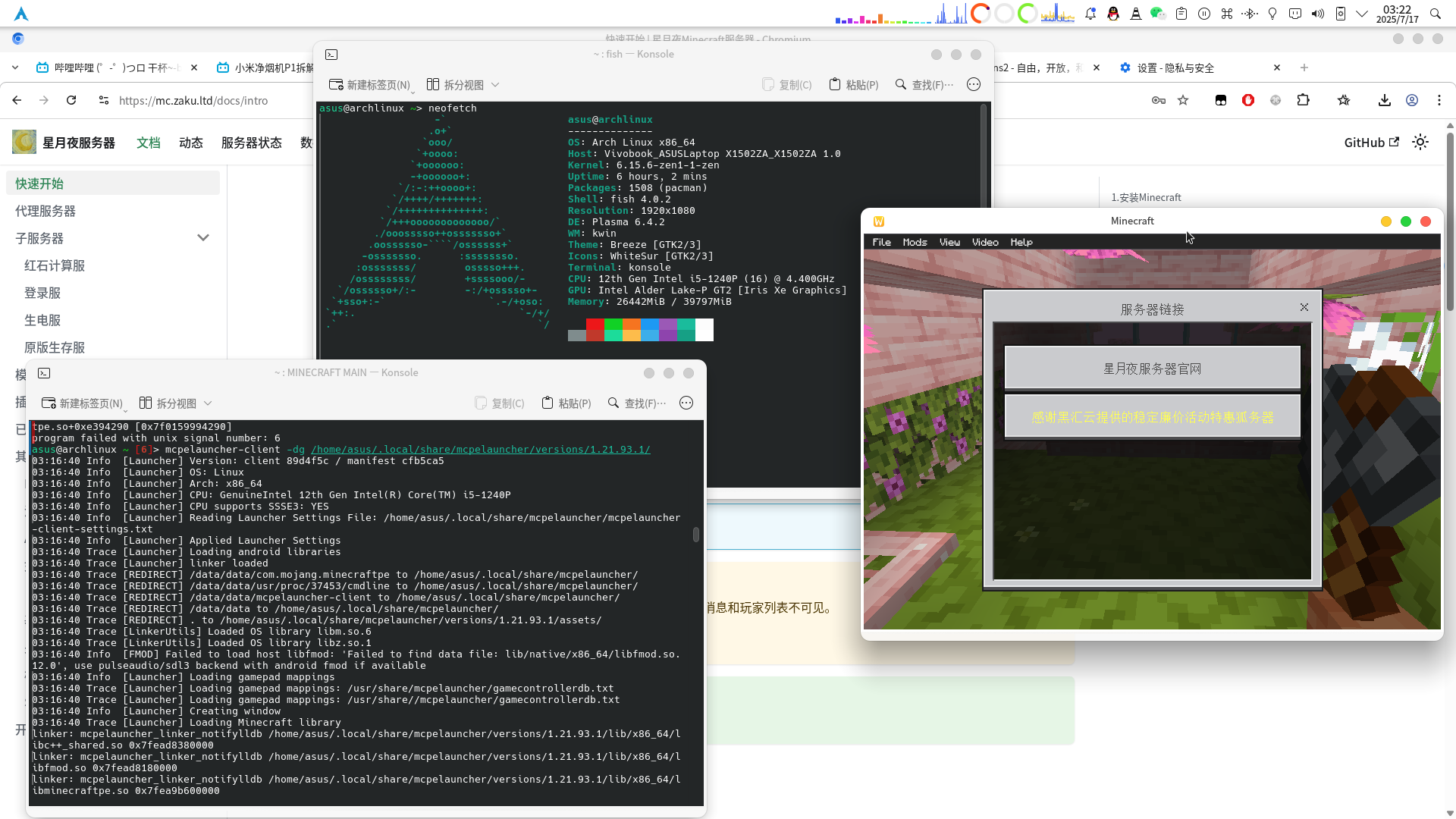Click the white neofetch color swatch
The width and height of the screenshot is (1456, 819).
(704, 330)
